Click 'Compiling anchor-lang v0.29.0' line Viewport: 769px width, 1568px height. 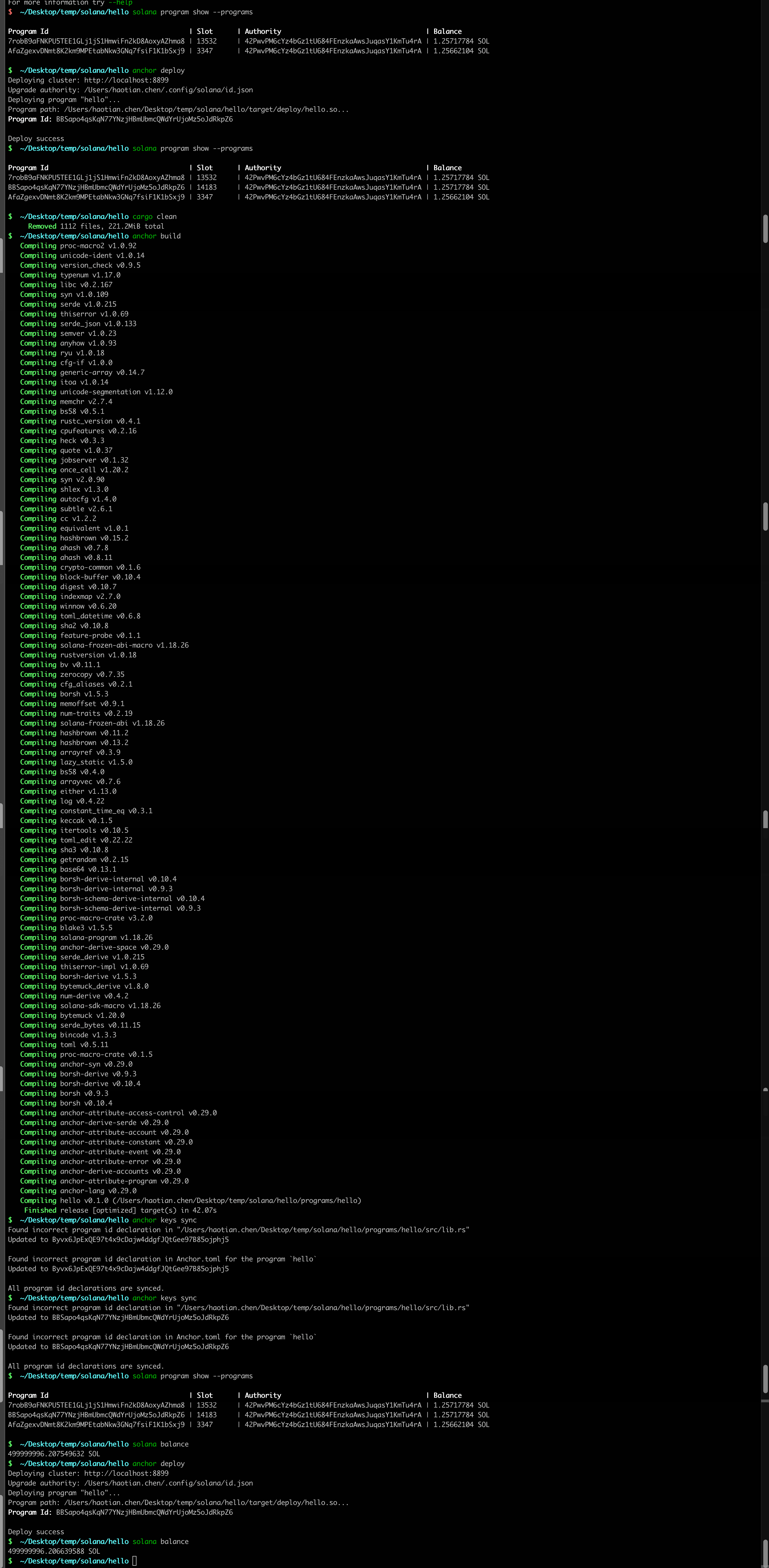pyautogui.click(x=78, y=1191)
